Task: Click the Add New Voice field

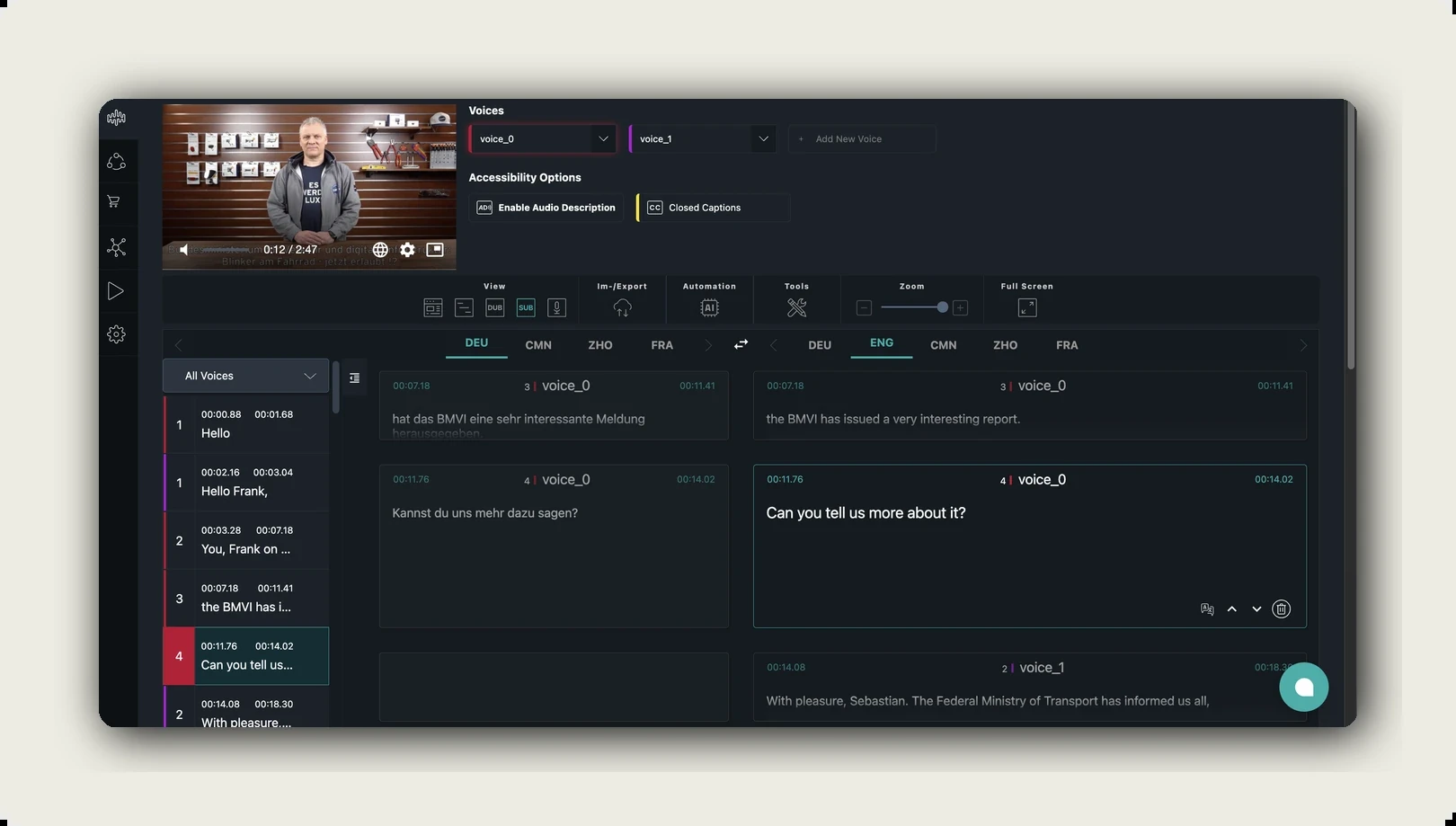Action: [862, 139]
